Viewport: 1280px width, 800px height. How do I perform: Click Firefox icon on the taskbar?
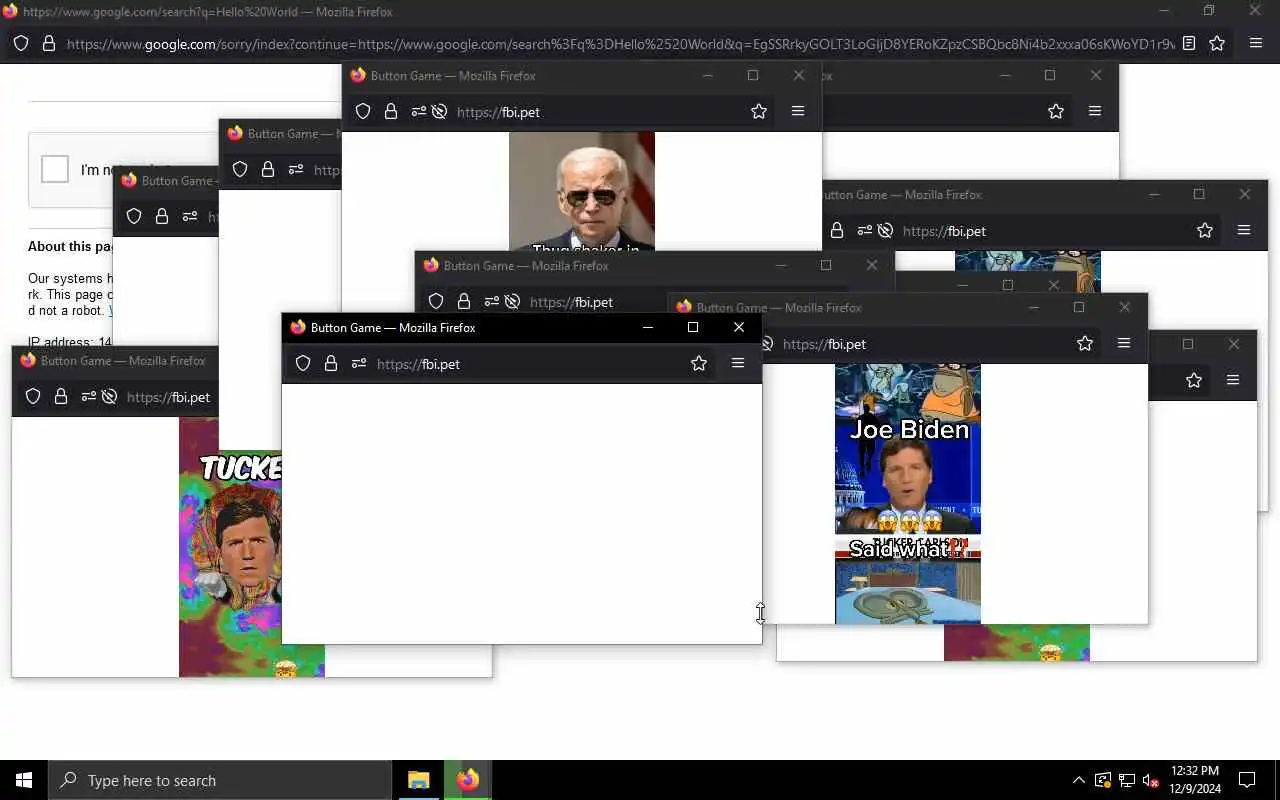tap(468, 780)
